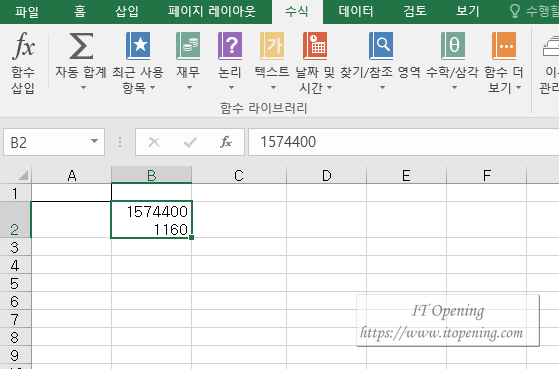Image resolution: width=559 pixels, height=369 pixels.
Task: Open the Name Box dropdown arrow
Action: (94, 142)
